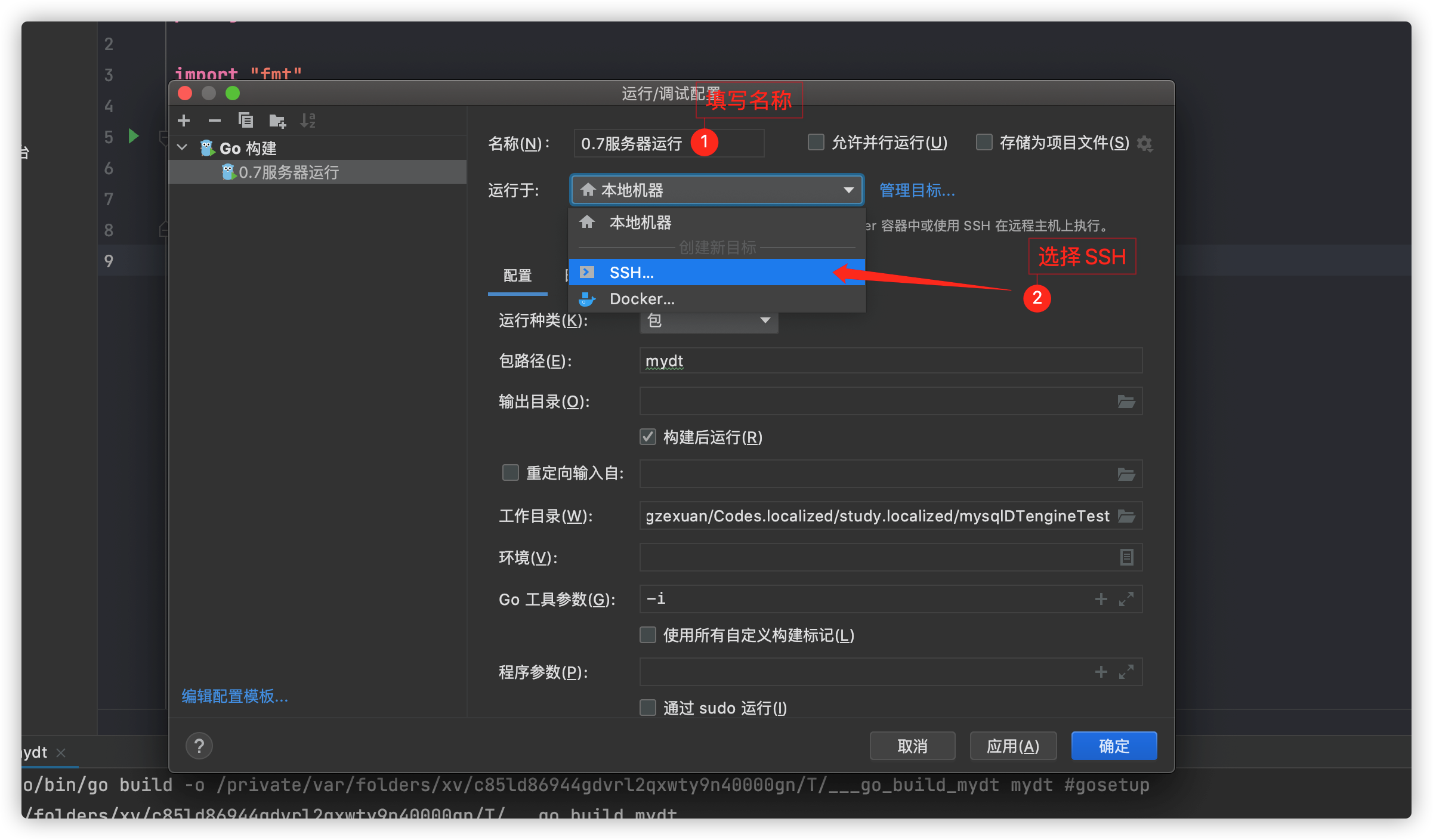Click the new folder icon in toolbar
1433x840 pixels.
(277, 121)
